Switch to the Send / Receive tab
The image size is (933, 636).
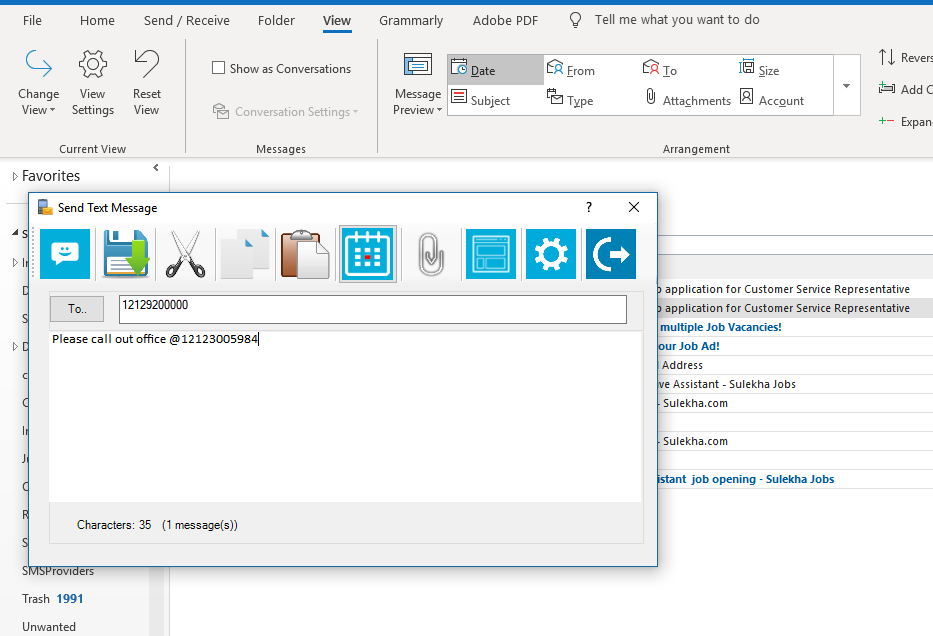[x=187, y=20]
